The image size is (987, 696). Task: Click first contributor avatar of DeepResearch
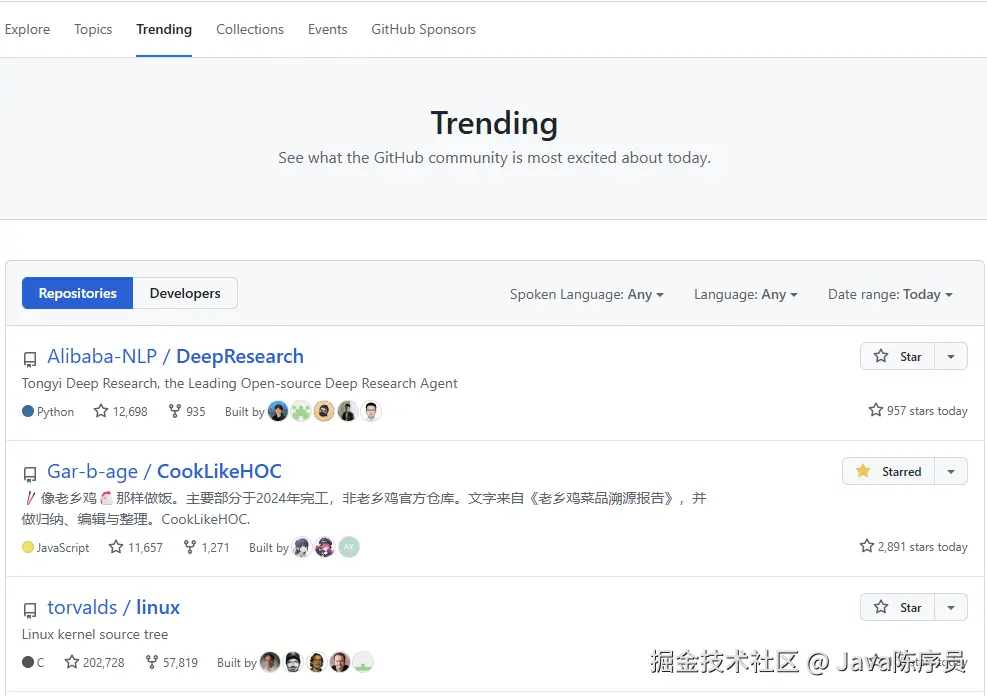278,412
